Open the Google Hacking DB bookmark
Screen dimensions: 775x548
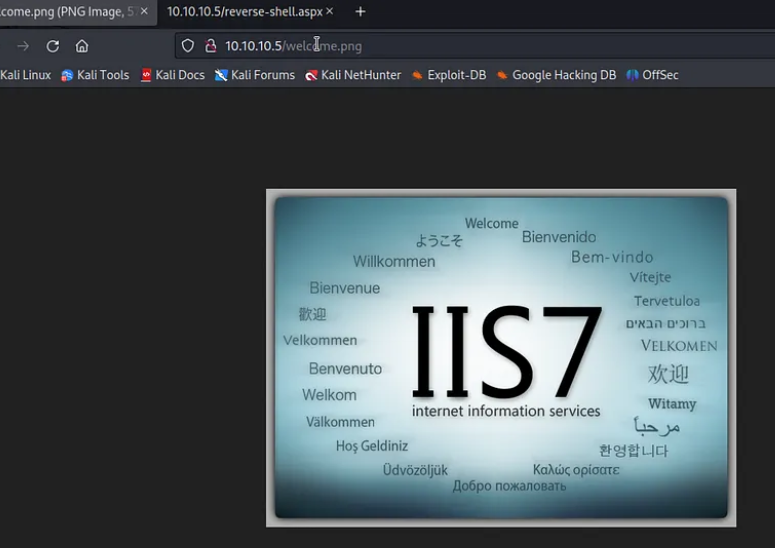coord(556,75)
